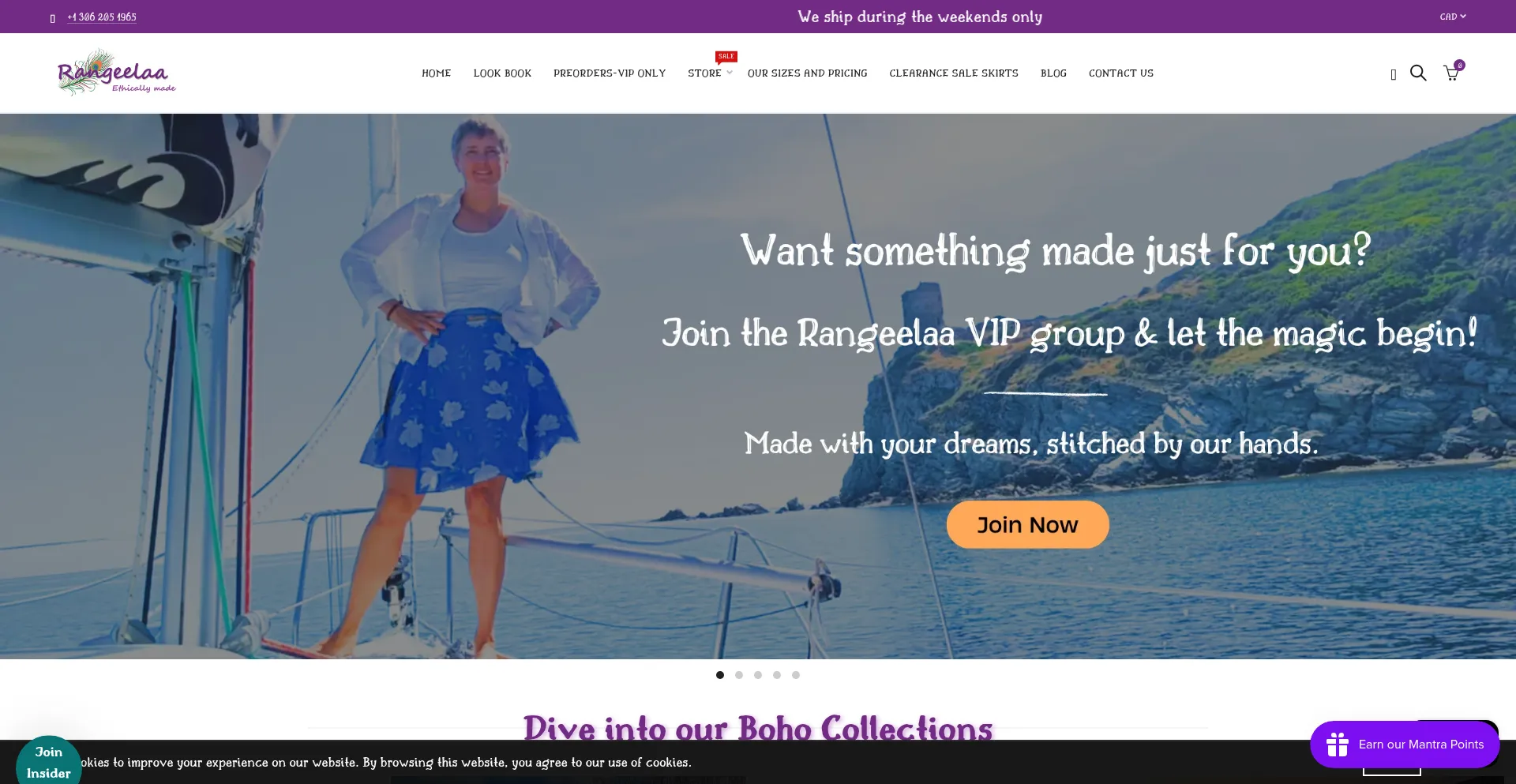
Task: Click the account icon beside search
Action: pos(1393,74)
